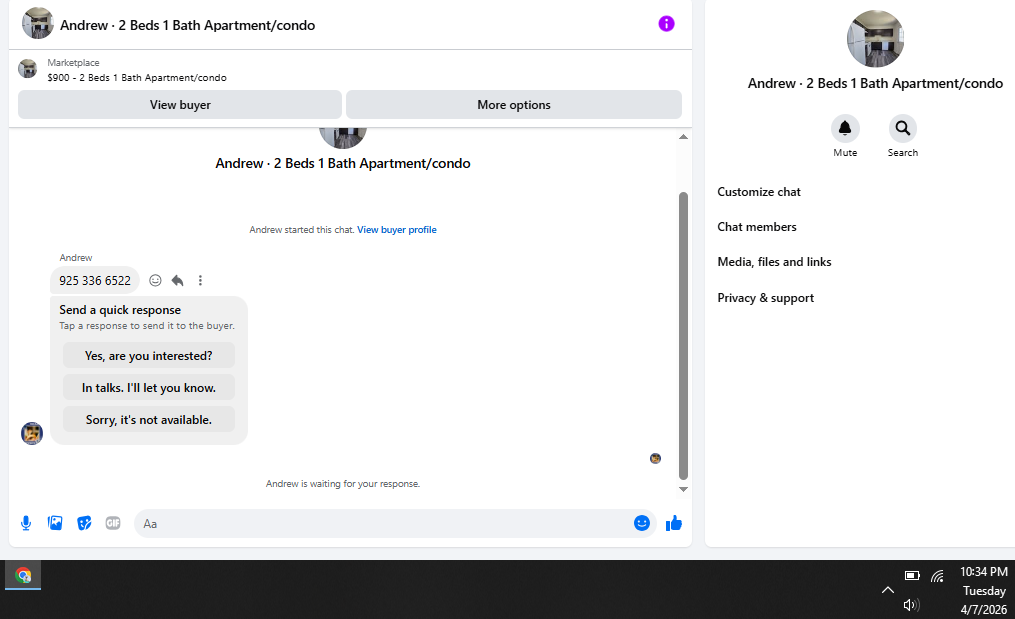
Task: Open the emoji picker in message box
Action: click(x=641, y=523)
